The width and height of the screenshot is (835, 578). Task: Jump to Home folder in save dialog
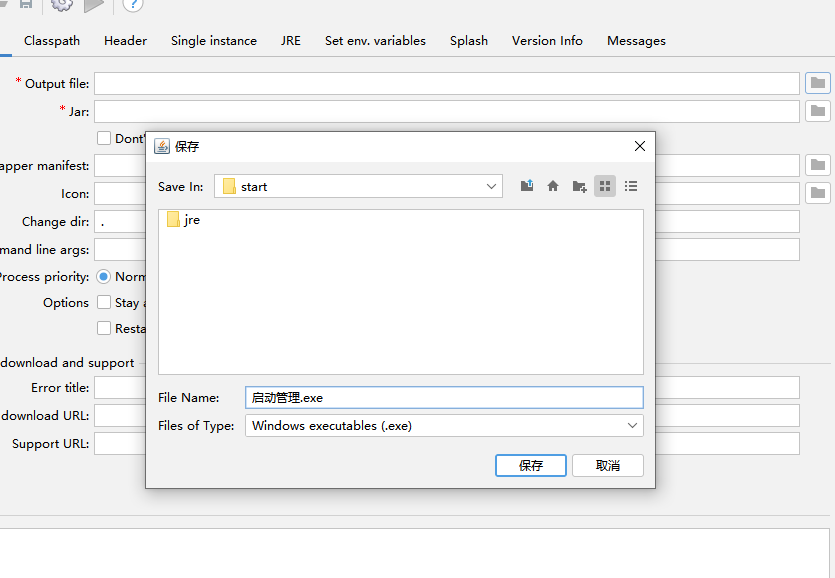[553, 186]
